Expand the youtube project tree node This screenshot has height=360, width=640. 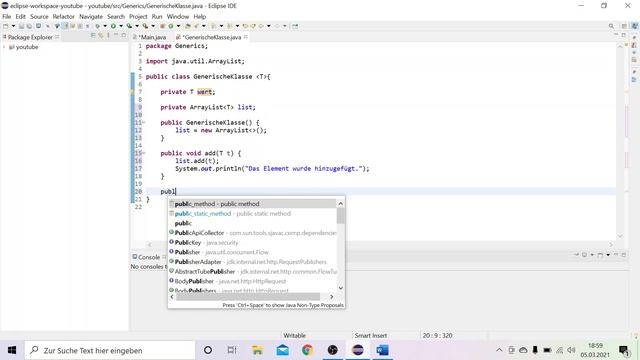(x=4, y=47)
